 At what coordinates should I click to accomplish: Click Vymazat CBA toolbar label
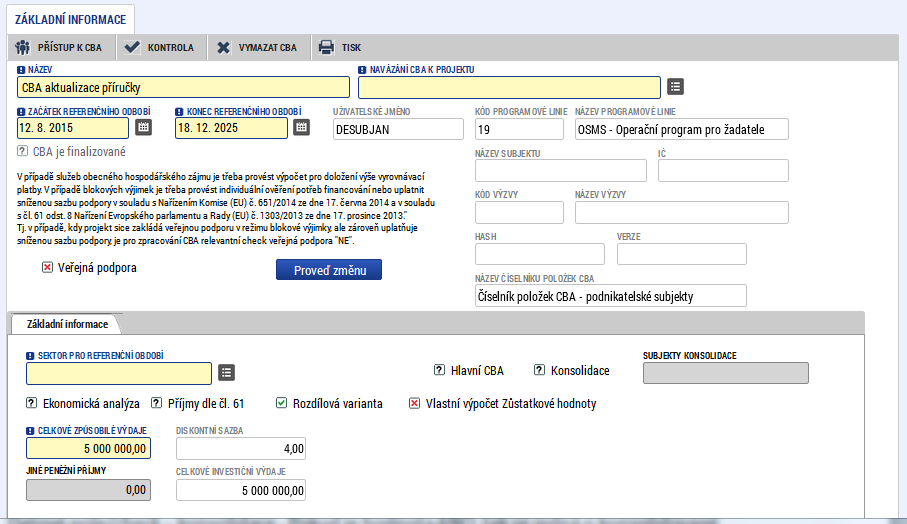(267, 47)
